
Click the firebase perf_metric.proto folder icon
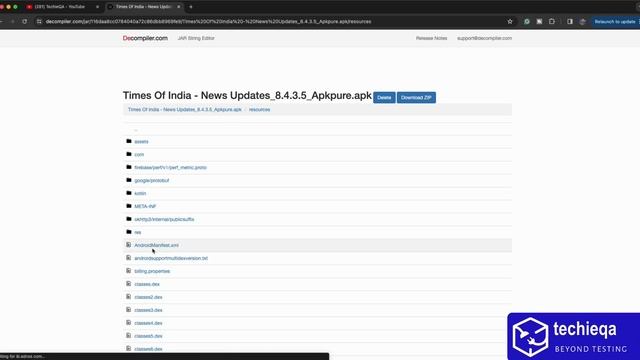tap(129, 167)
